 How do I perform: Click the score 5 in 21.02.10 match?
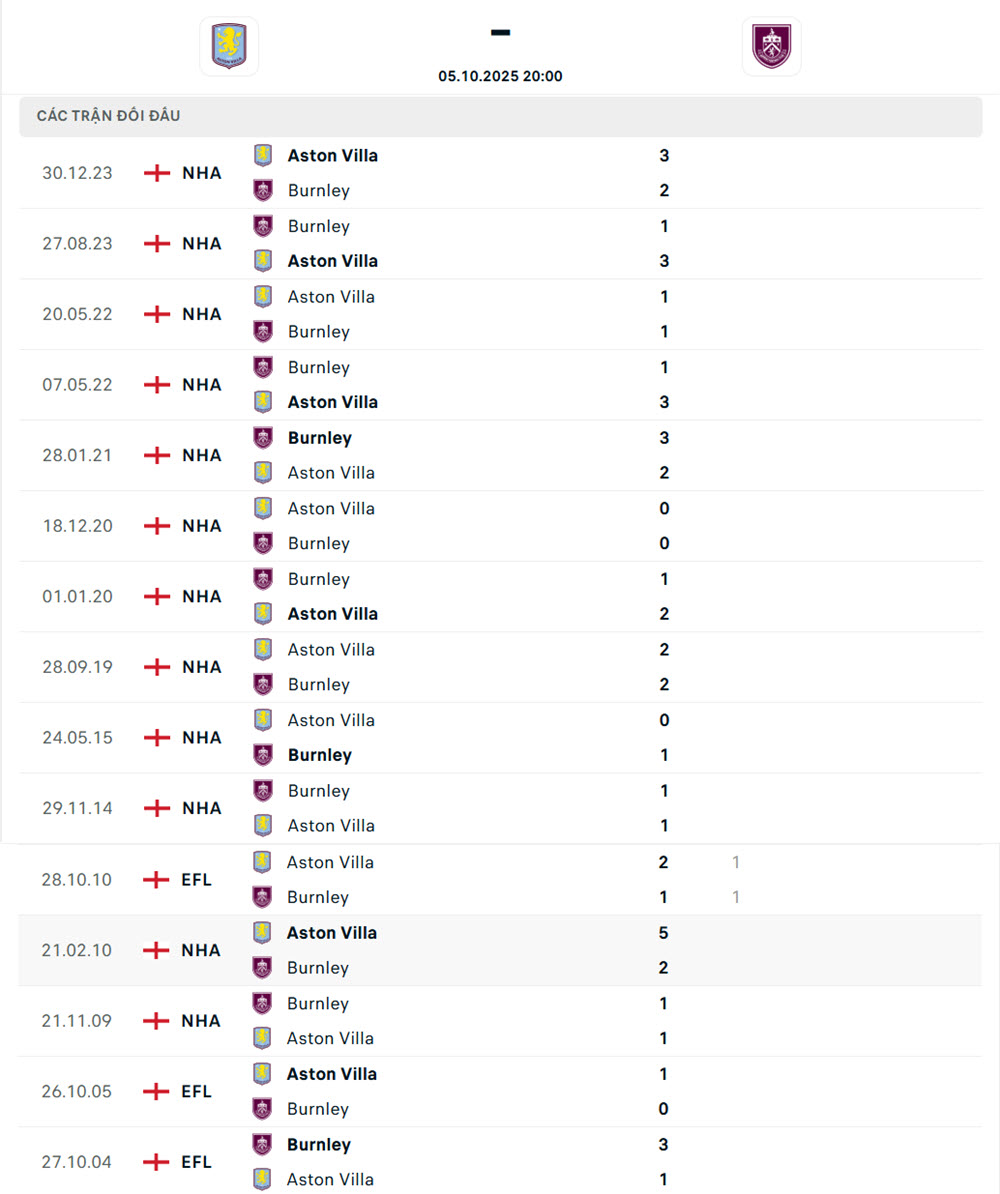pos(664,933)
